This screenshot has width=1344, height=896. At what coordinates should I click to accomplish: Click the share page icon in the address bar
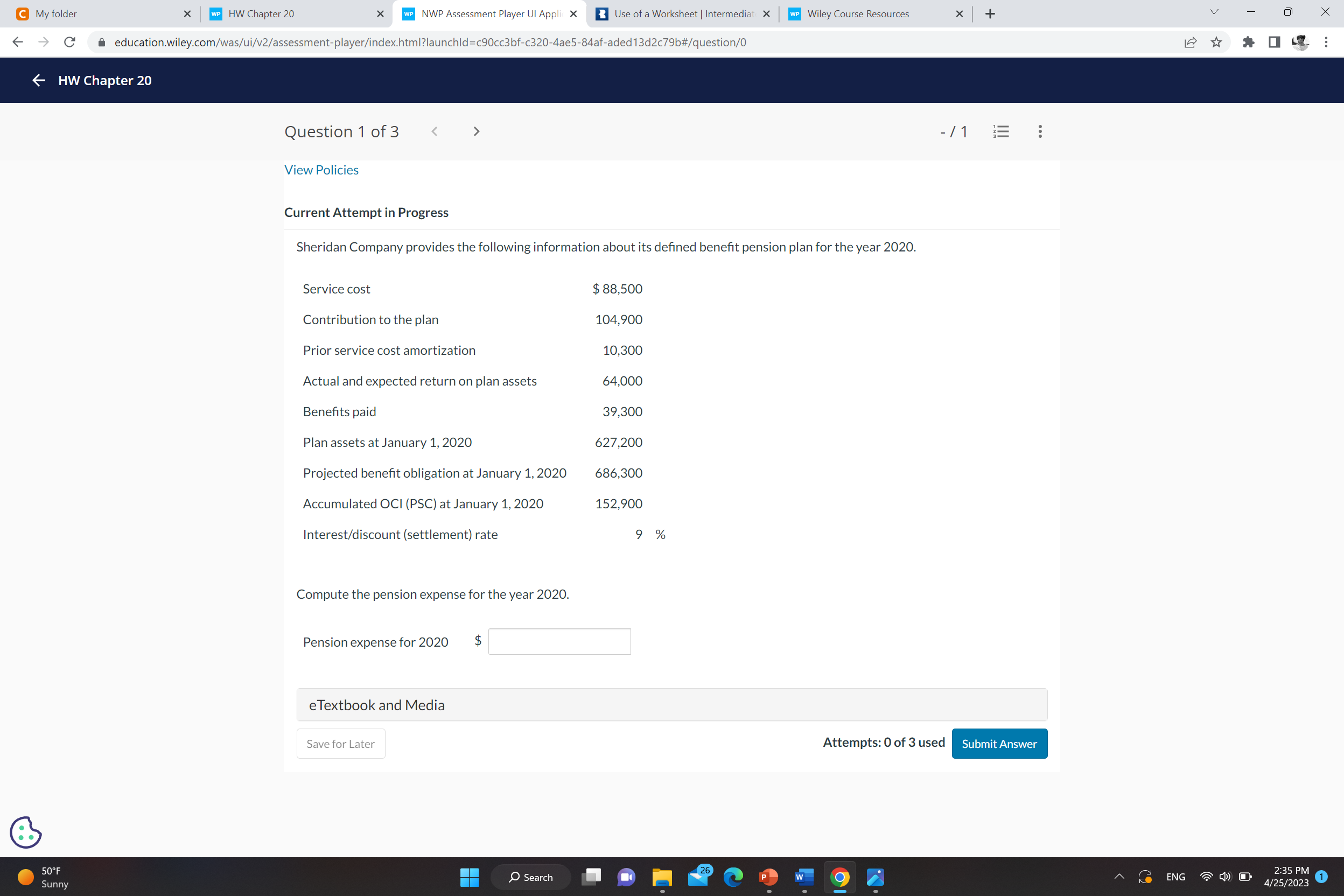(1191, 43)
